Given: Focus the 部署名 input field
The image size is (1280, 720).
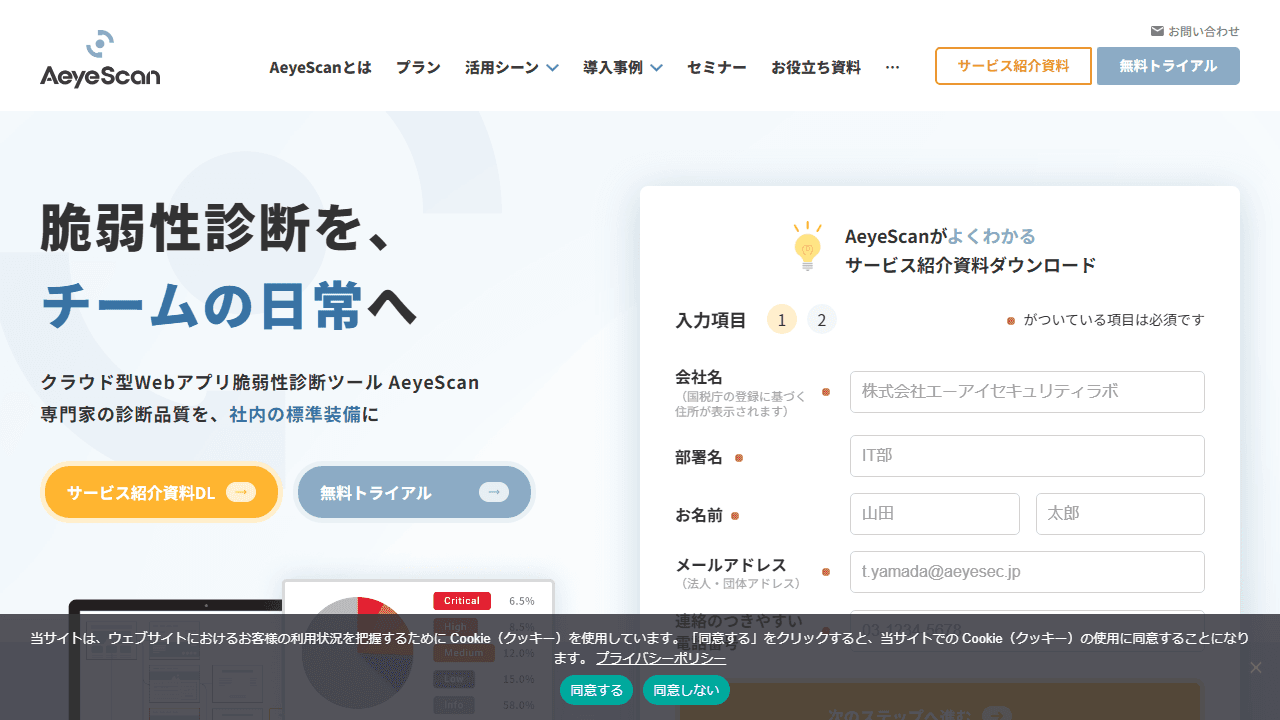Looking at the screenshot, I should tap(1027, 456).
